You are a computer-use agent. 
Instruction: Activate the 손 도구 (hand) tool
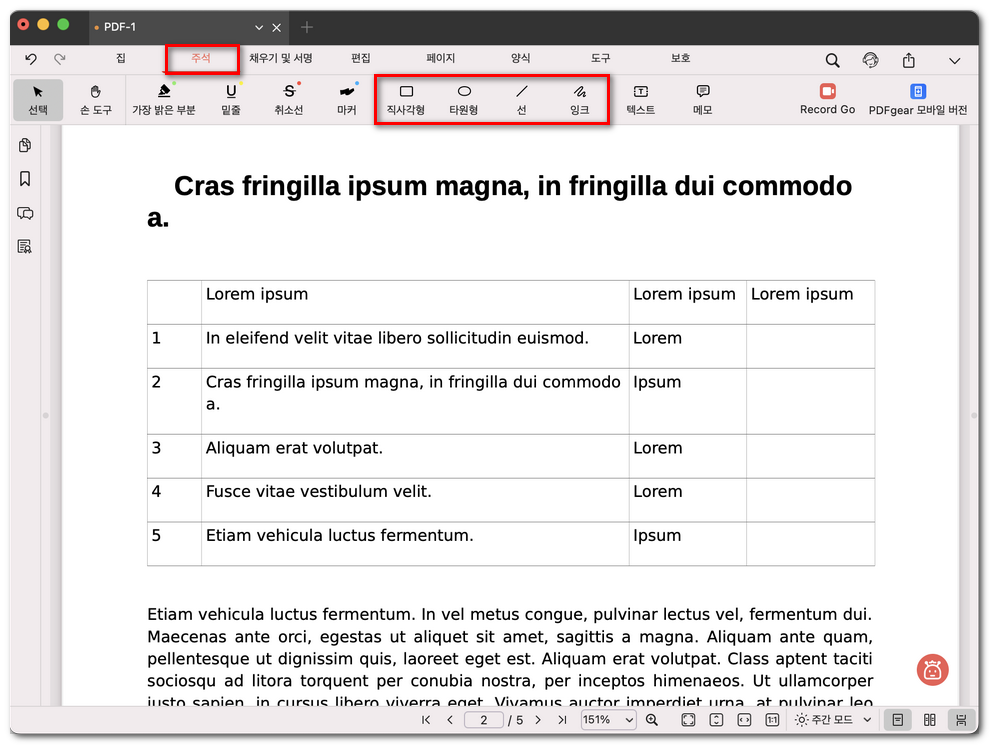(96, 99)
